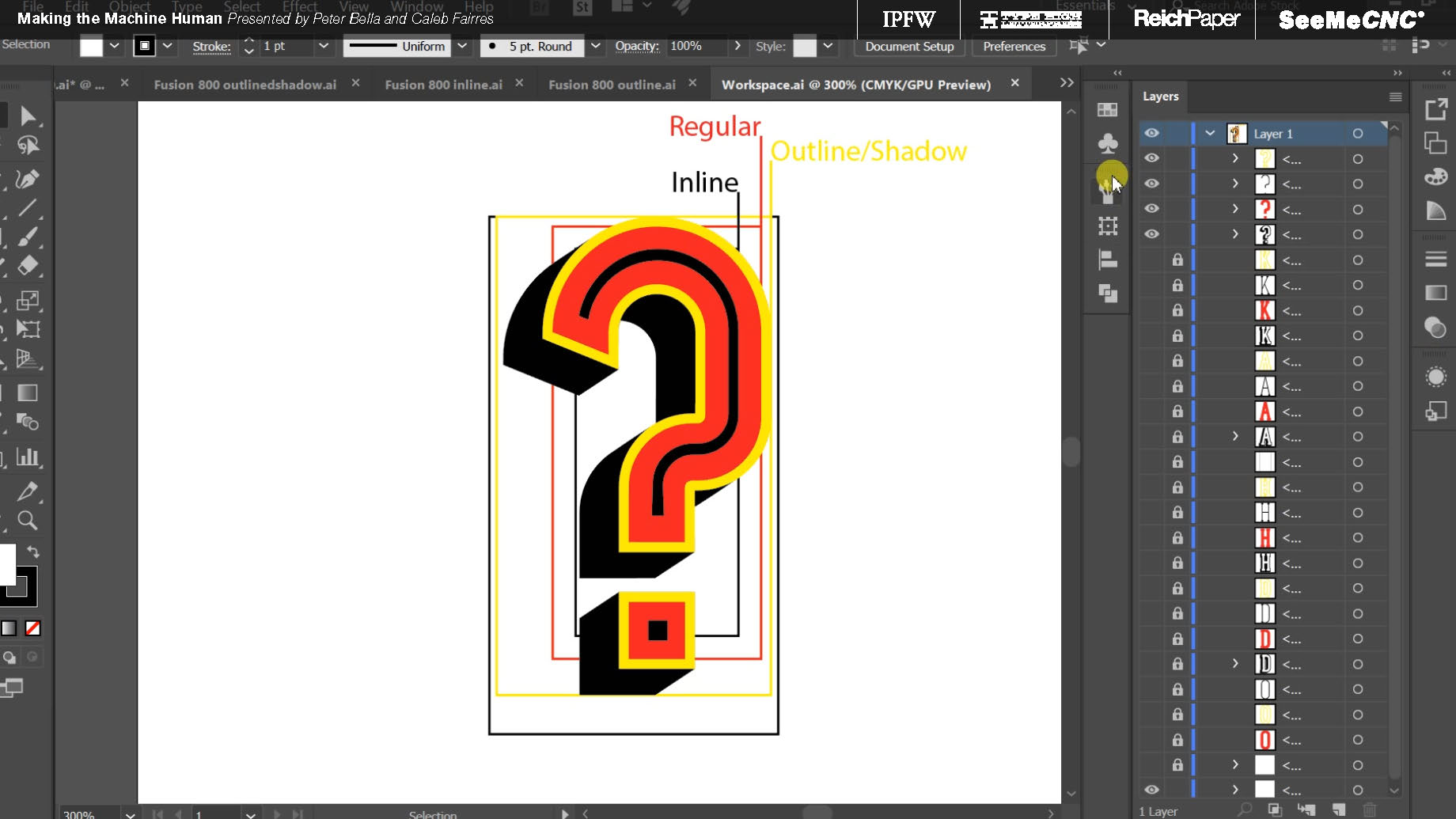The width and height of the screenshot is (1456, 819).
Task: Select the Gradient tool
Action: click(x=28, y=392)
